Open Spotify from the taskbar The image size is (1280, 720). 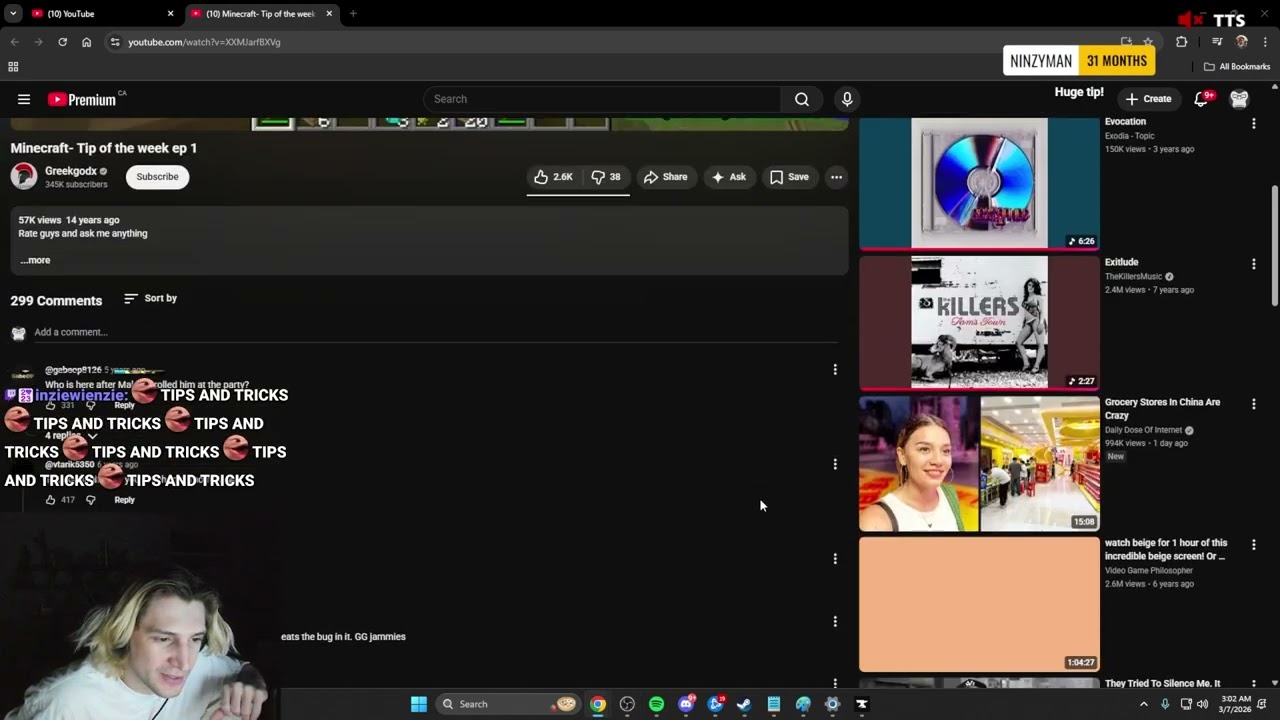pyautogui.click(x=656, y=704)
